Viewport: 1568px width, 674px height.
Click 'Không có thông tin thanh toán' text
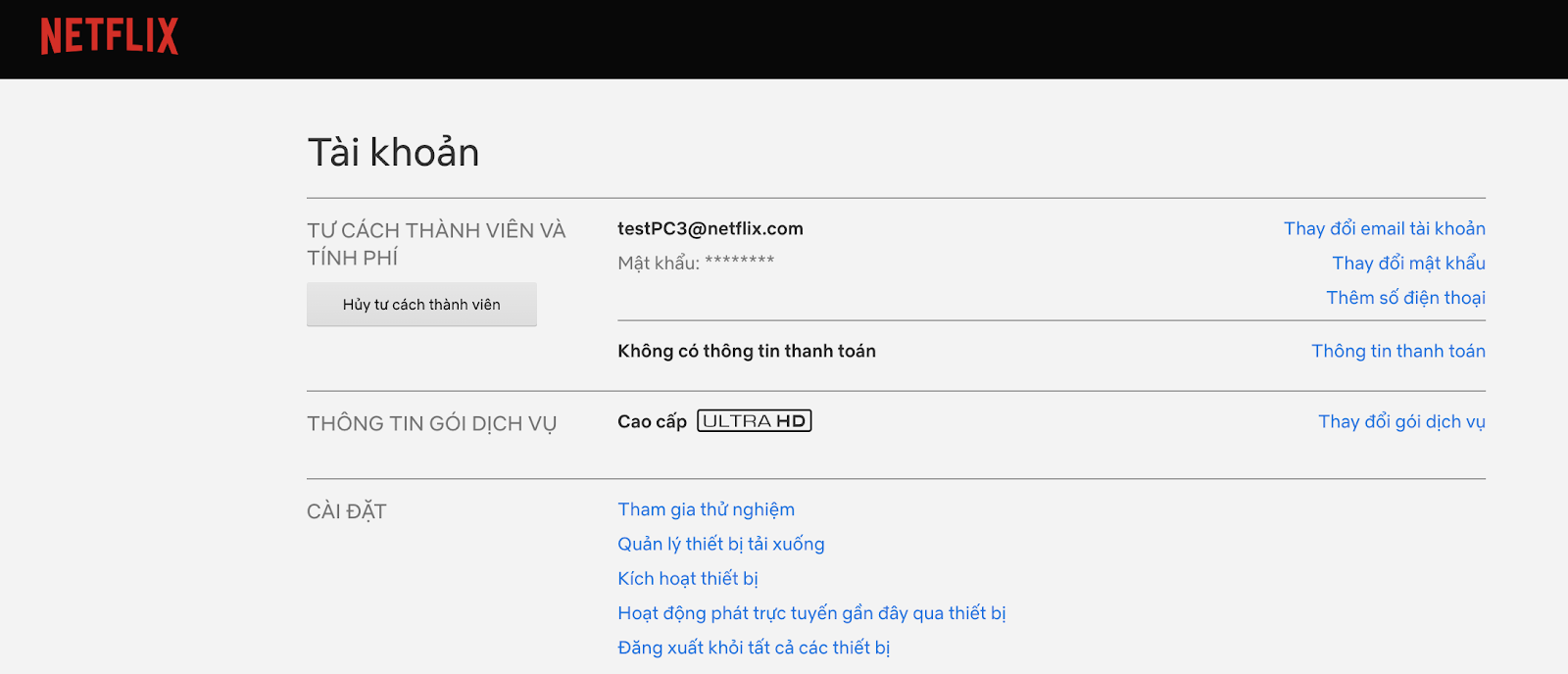tap(746, 351)
